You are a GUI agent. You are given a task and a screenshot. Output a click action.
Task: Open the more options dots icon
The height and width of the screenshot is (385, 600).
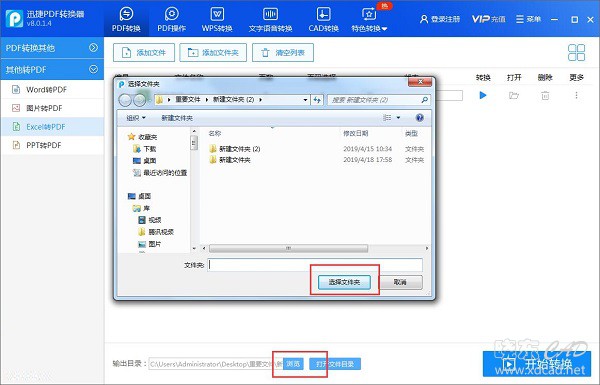tap(576, 95)
